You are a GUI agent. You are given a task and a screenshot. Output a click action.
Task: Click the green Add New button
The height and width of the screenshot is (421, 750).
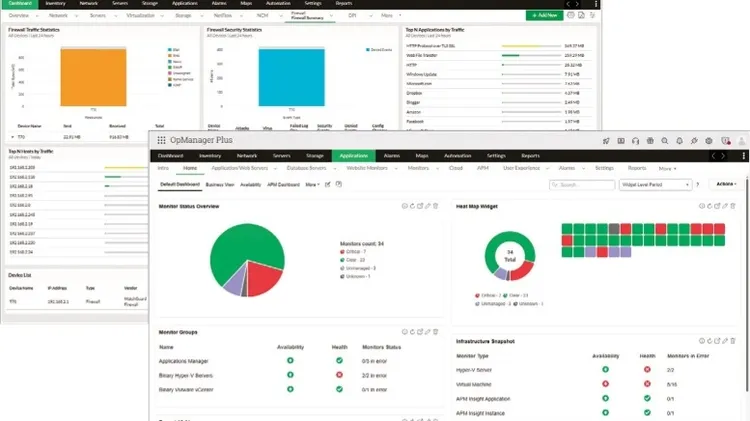click(x=546, y=16)
